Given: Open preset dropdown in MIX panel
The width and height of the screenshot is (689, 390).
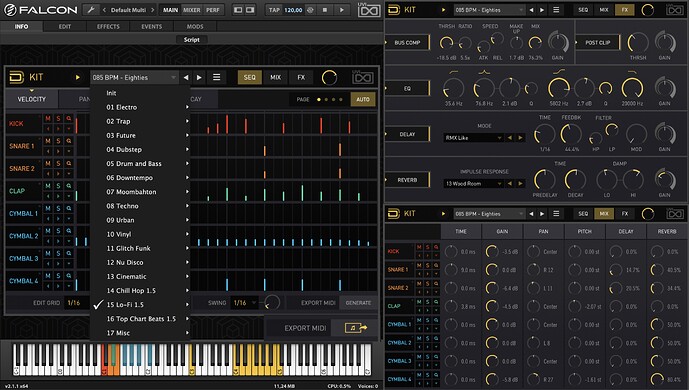Looking at the screenshot, I should tap(489, 213).
